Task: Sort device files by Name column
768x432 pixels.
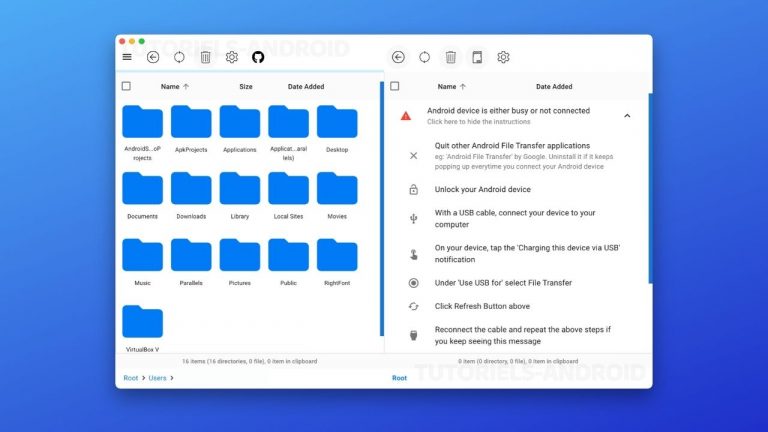Action: [451, 87]
